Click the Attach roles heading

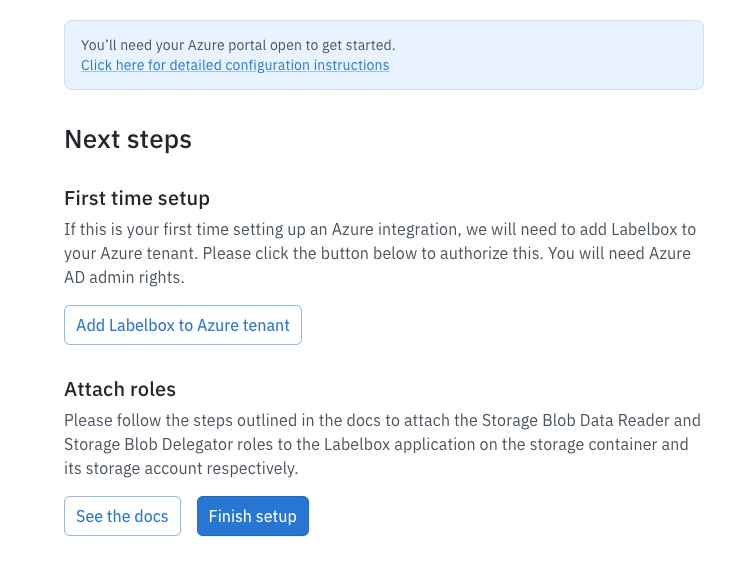click(x=120, y=389)
